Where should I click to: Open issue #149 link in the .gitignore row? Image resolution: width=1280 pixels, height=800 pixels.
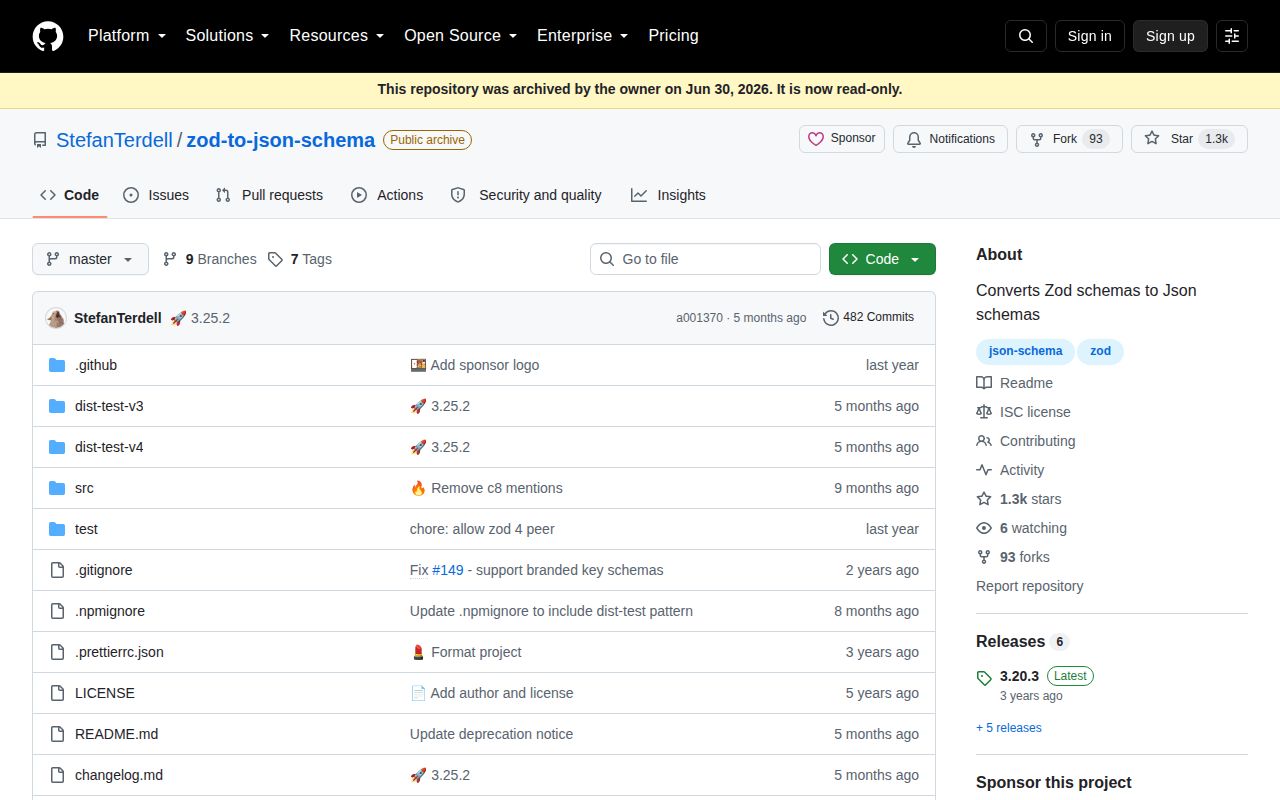[448, 570]
